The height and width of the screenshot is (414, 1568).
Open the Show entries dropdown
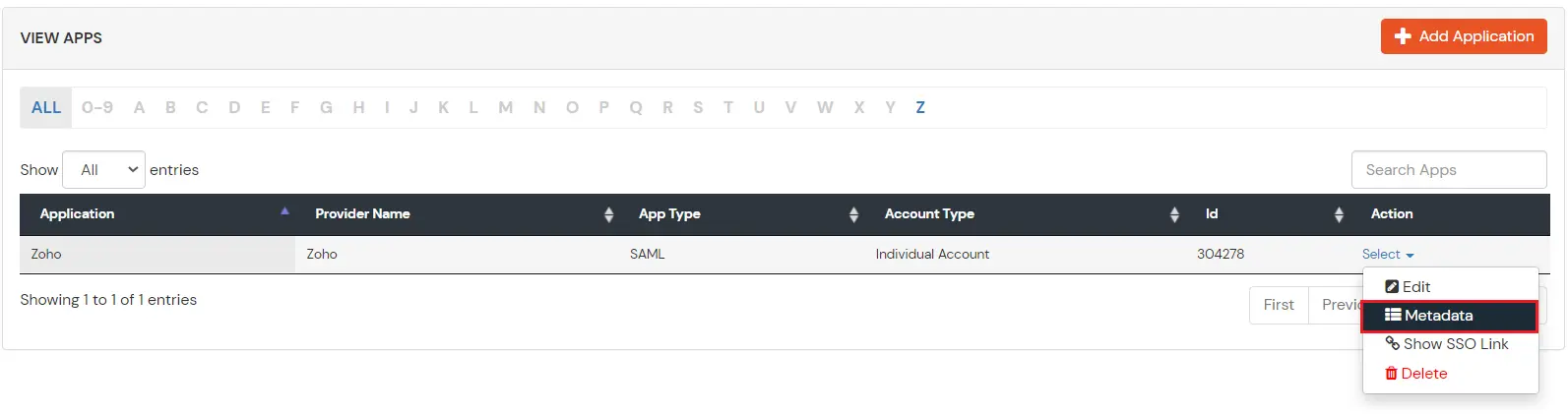[x=104, y=169]
